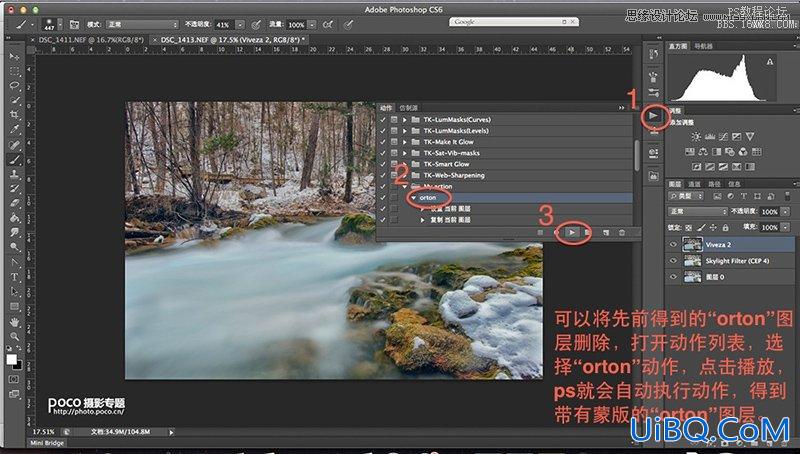Play the selected orton action
The width and height of the screenshot is (800, 454).
[572, 233]
